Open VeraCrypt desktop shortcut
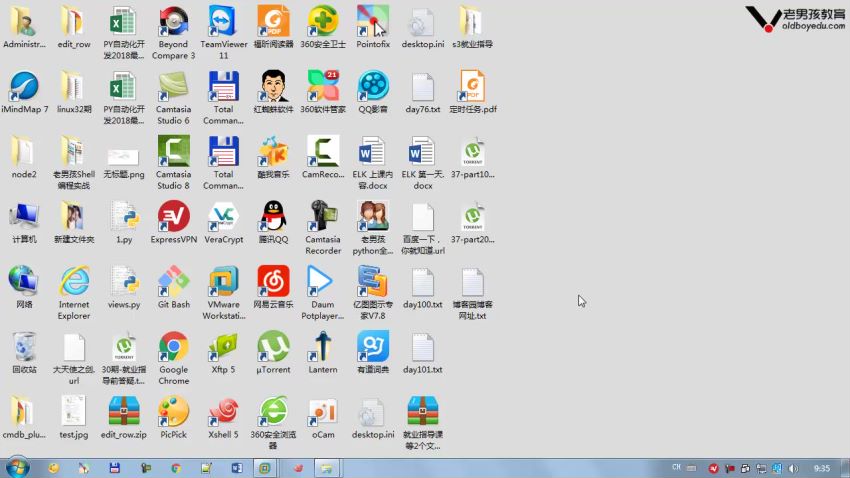Viewport: 850px width, 478px height. (223, 222)
